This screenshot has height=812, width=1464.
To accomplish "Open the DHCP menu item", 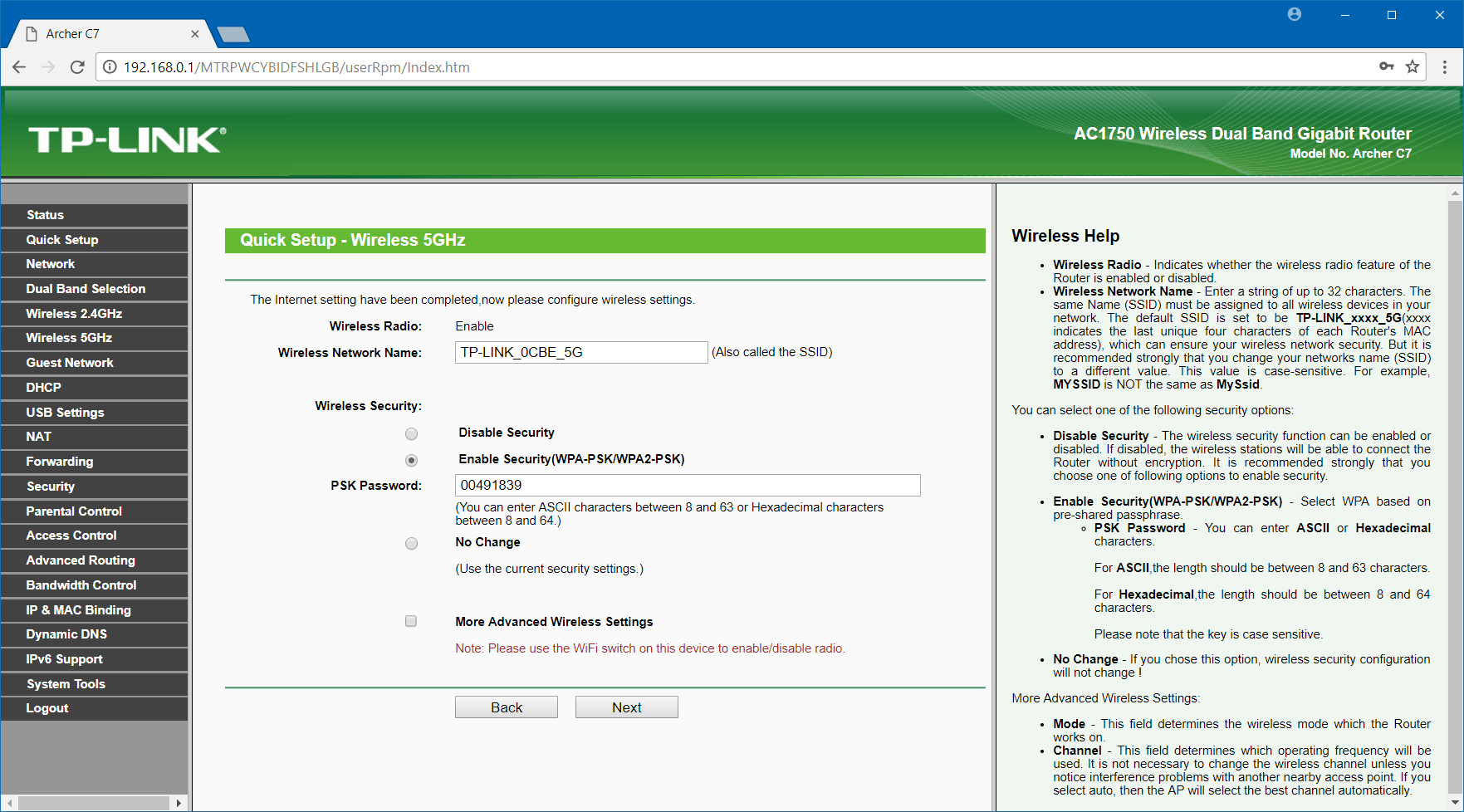I will (95, 388).
